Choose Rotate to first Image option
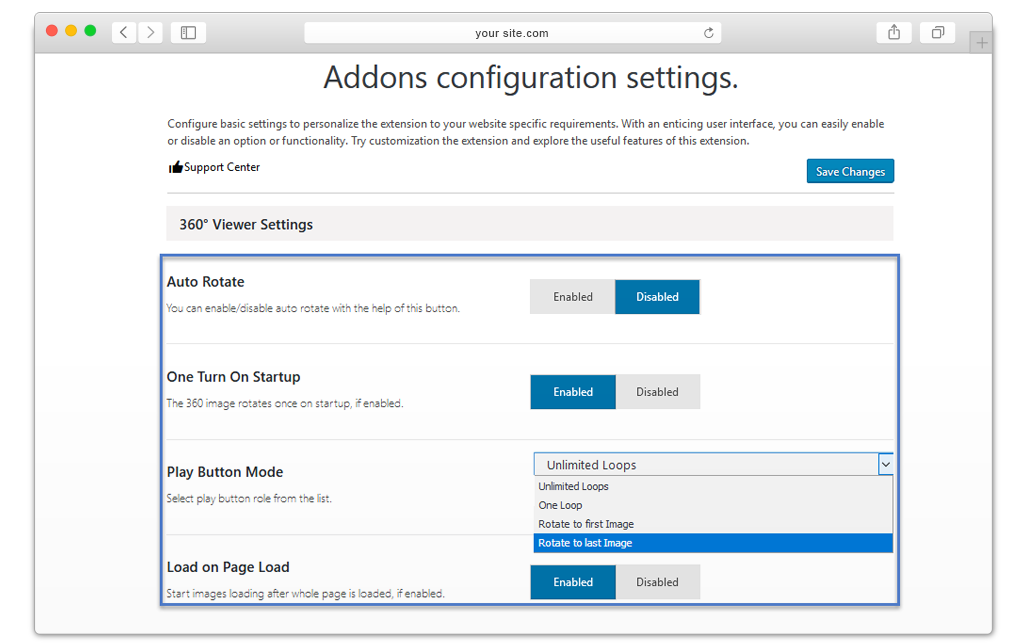1024x643 pixels. tap(713, 524)
